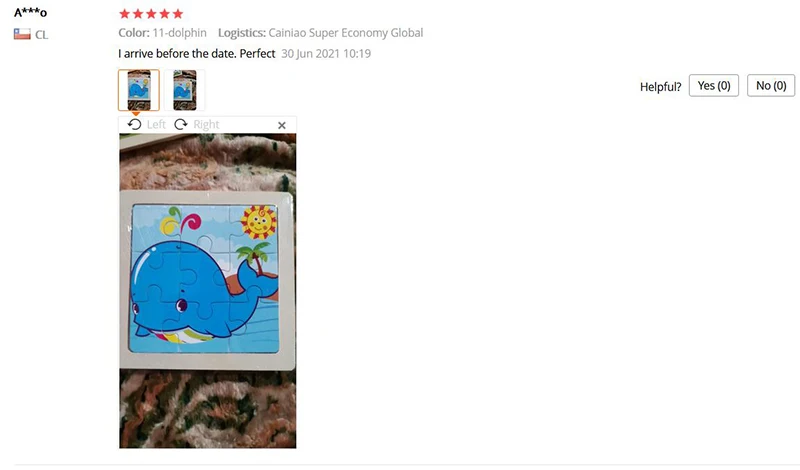Mark review unhelpful with No (0)

point(771,86)
